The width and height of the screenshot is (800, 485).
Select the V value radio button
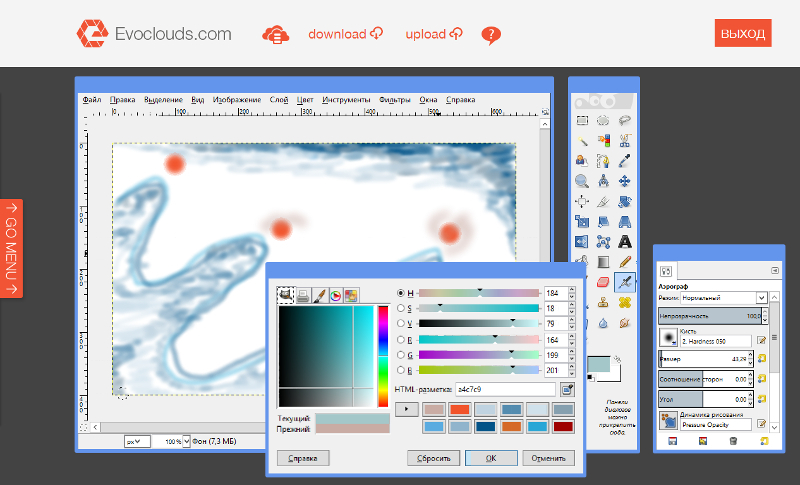coord(401,323)
